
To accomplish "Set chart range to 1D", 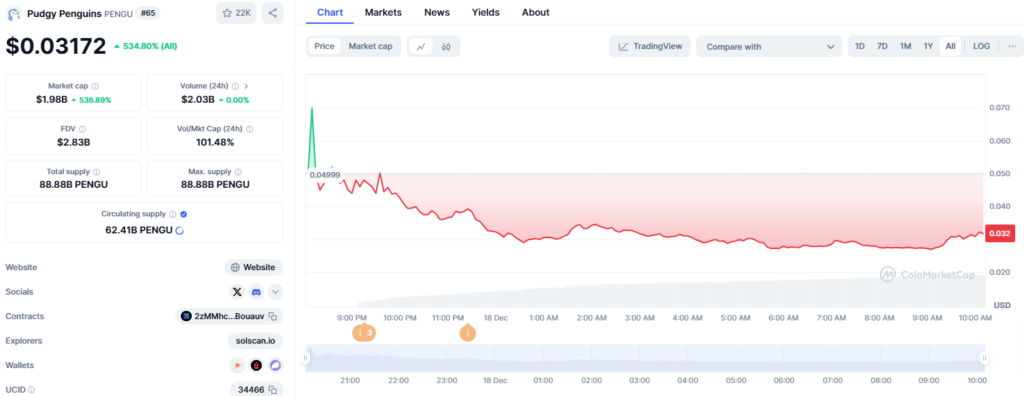I will [x=860, y=46].
